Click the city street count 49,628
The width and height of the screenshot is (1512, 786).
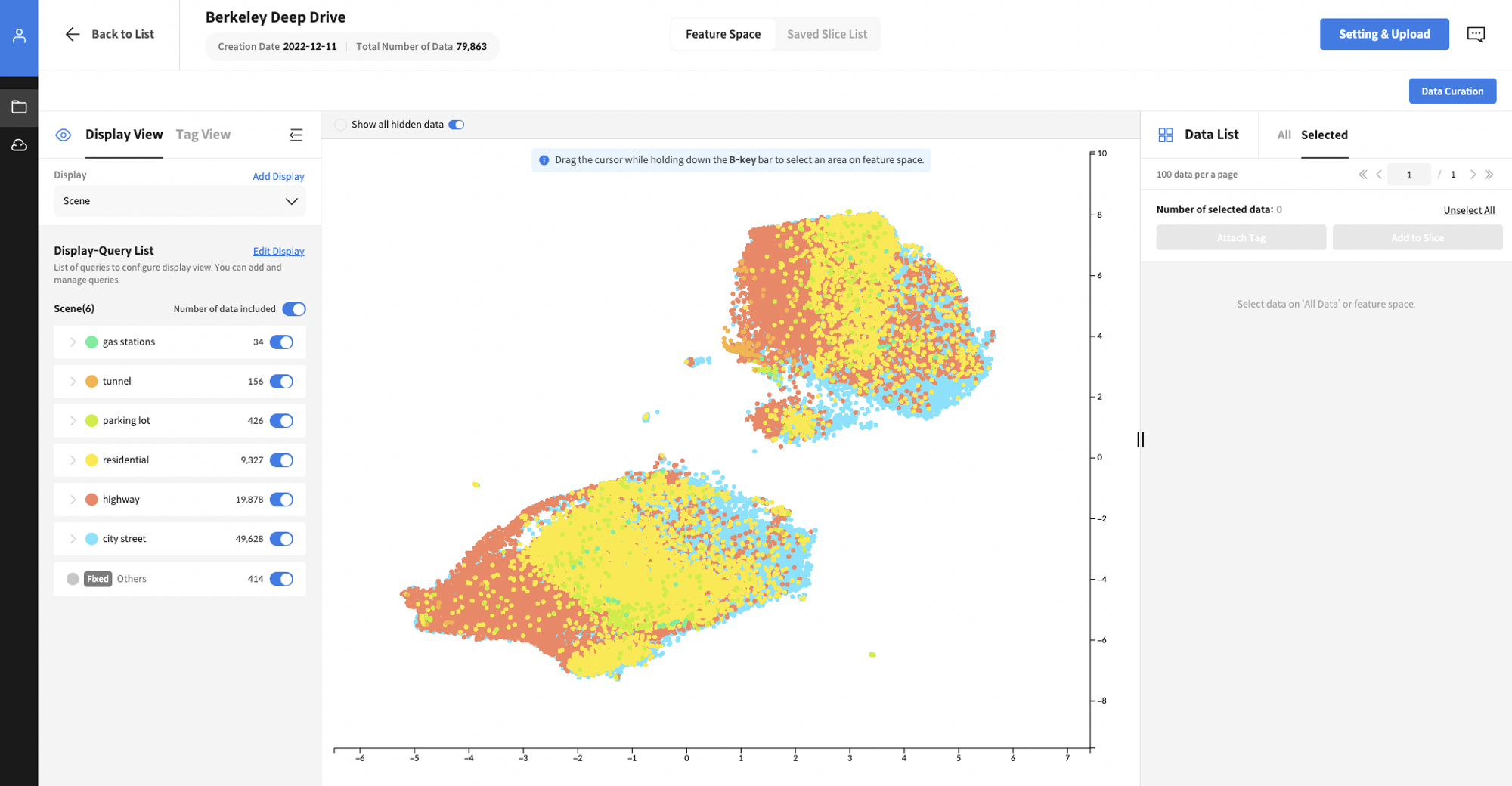(249, 539)
